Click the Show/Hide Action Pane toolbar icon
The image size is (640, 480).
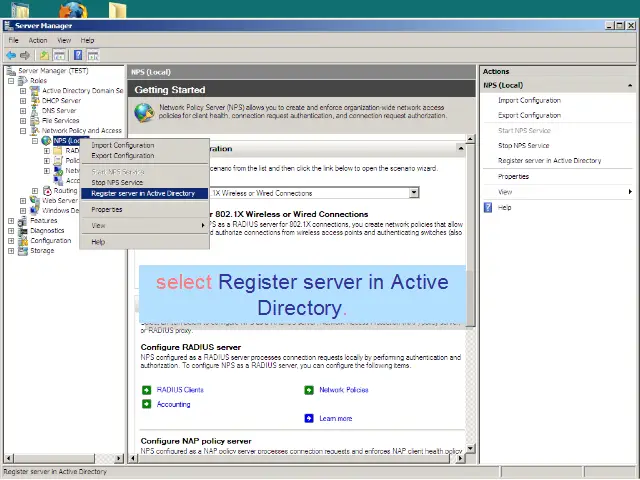pyautogui.click(x=93, y=55)
